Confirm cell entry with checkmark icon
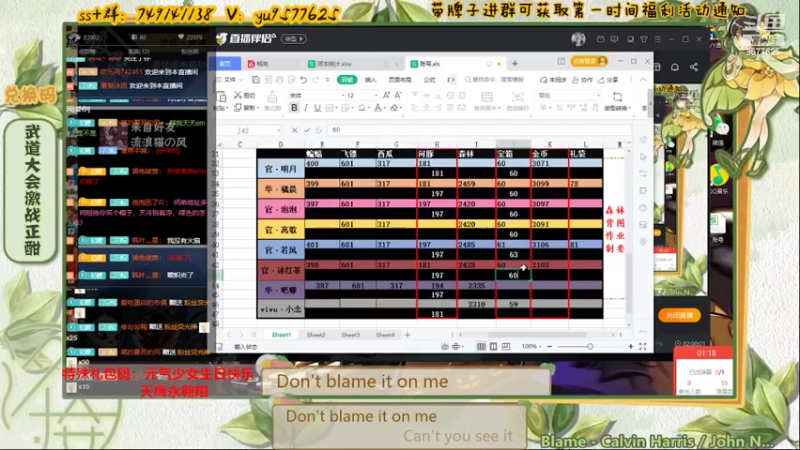The image size is (800, 450). click(x=307, y=130)
